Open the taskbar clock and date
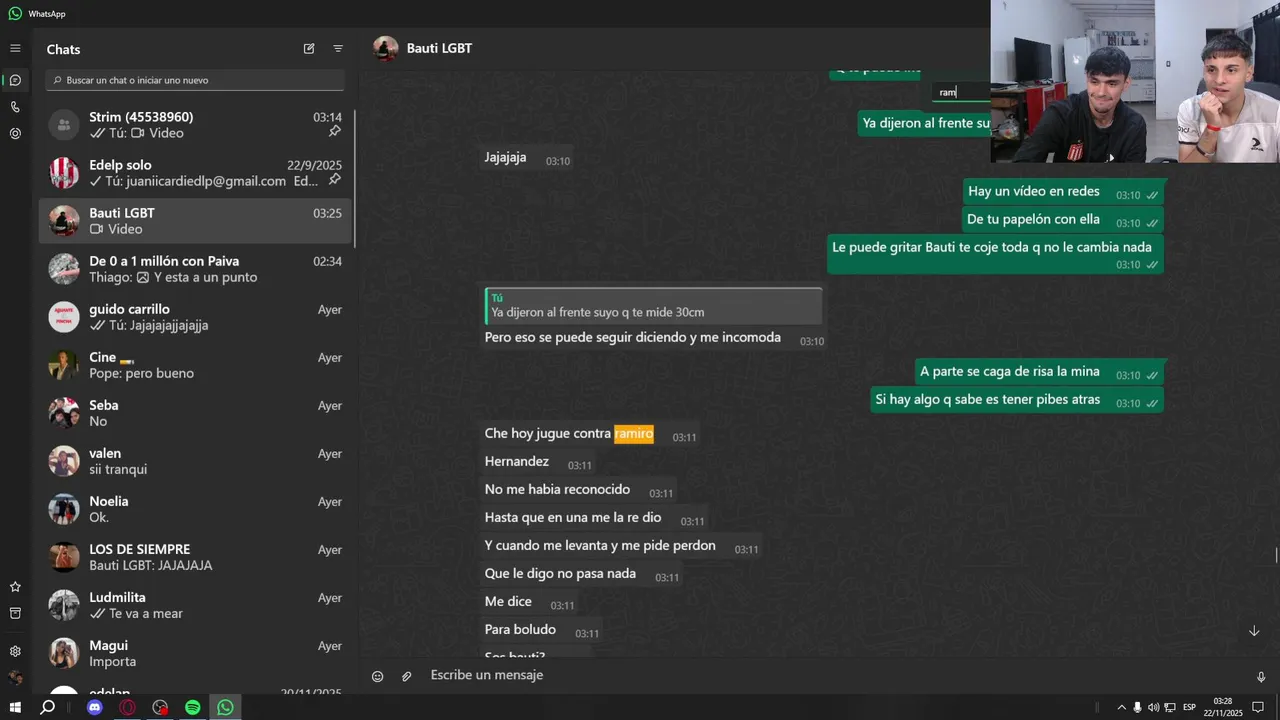Screen dimensions: 1280x720 (x=1222, y=707)
